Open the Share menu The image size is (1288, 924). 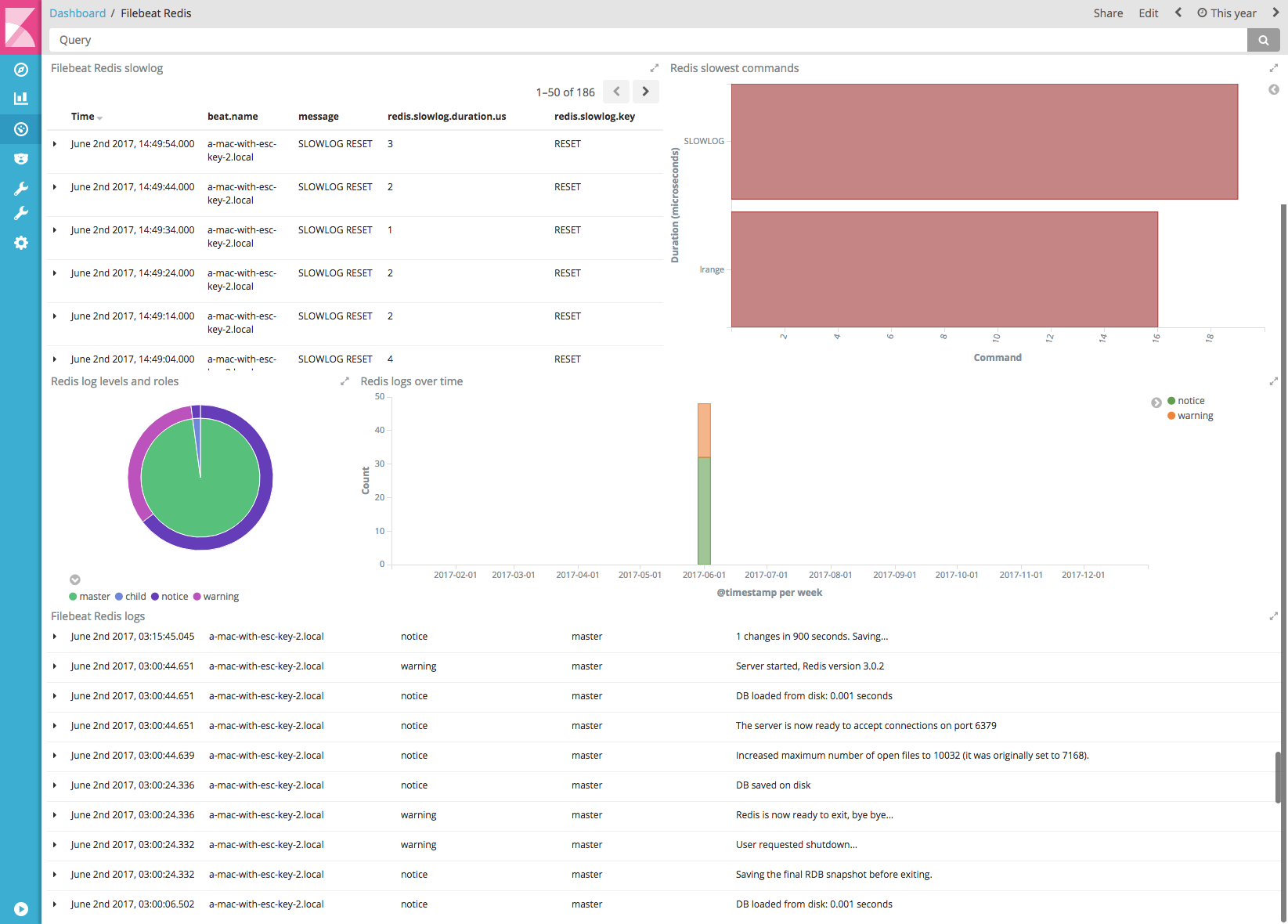tap(1108, 13)
